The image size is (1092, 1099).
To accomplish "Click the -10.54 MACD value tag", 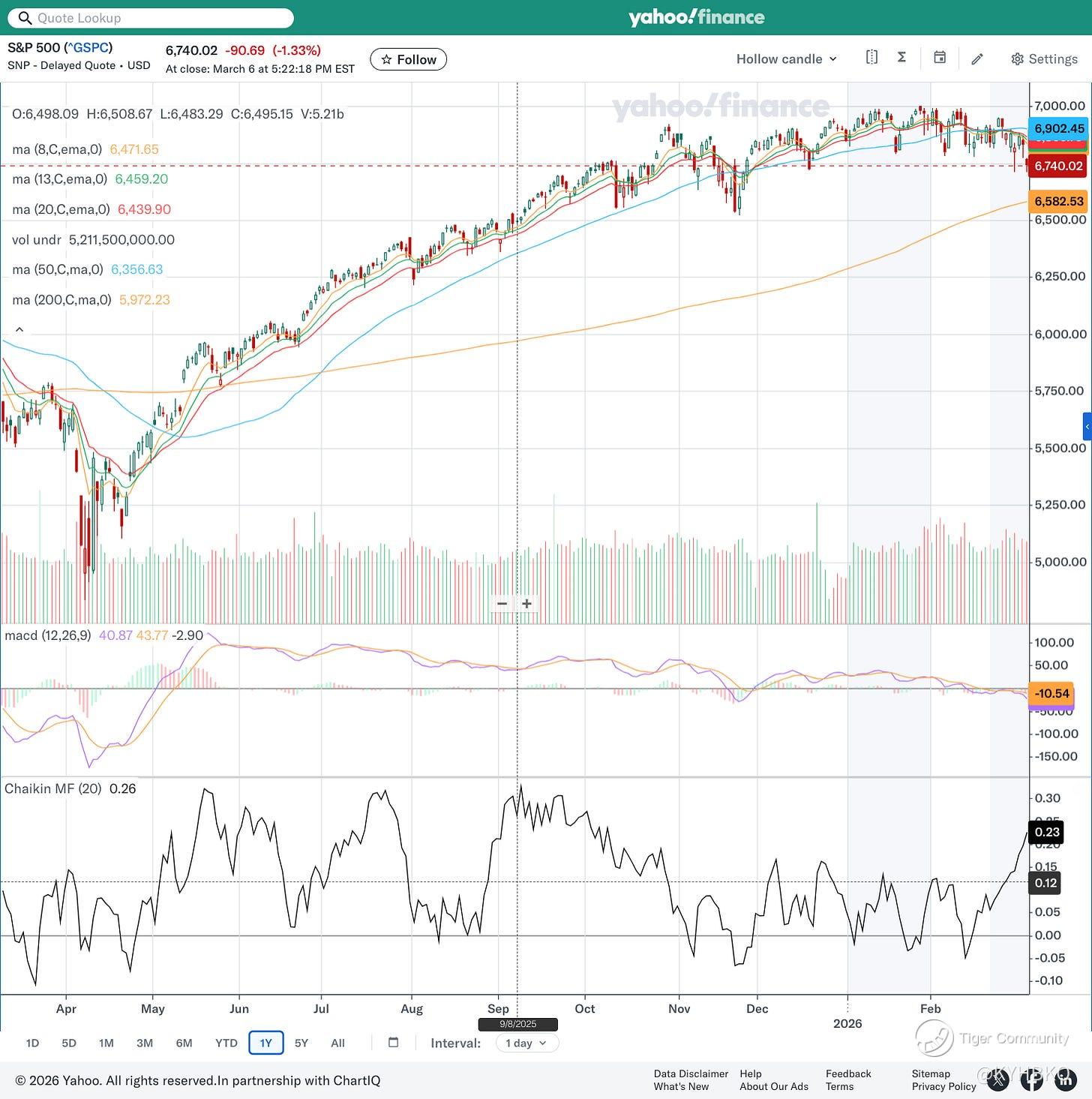I will (1051, 693).
